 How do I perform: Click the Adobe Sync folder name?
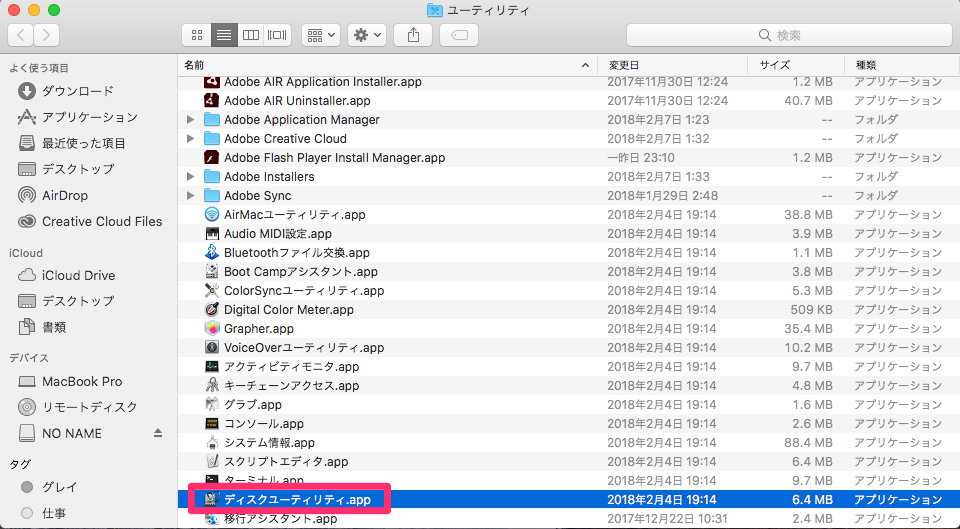click(258, 195)
